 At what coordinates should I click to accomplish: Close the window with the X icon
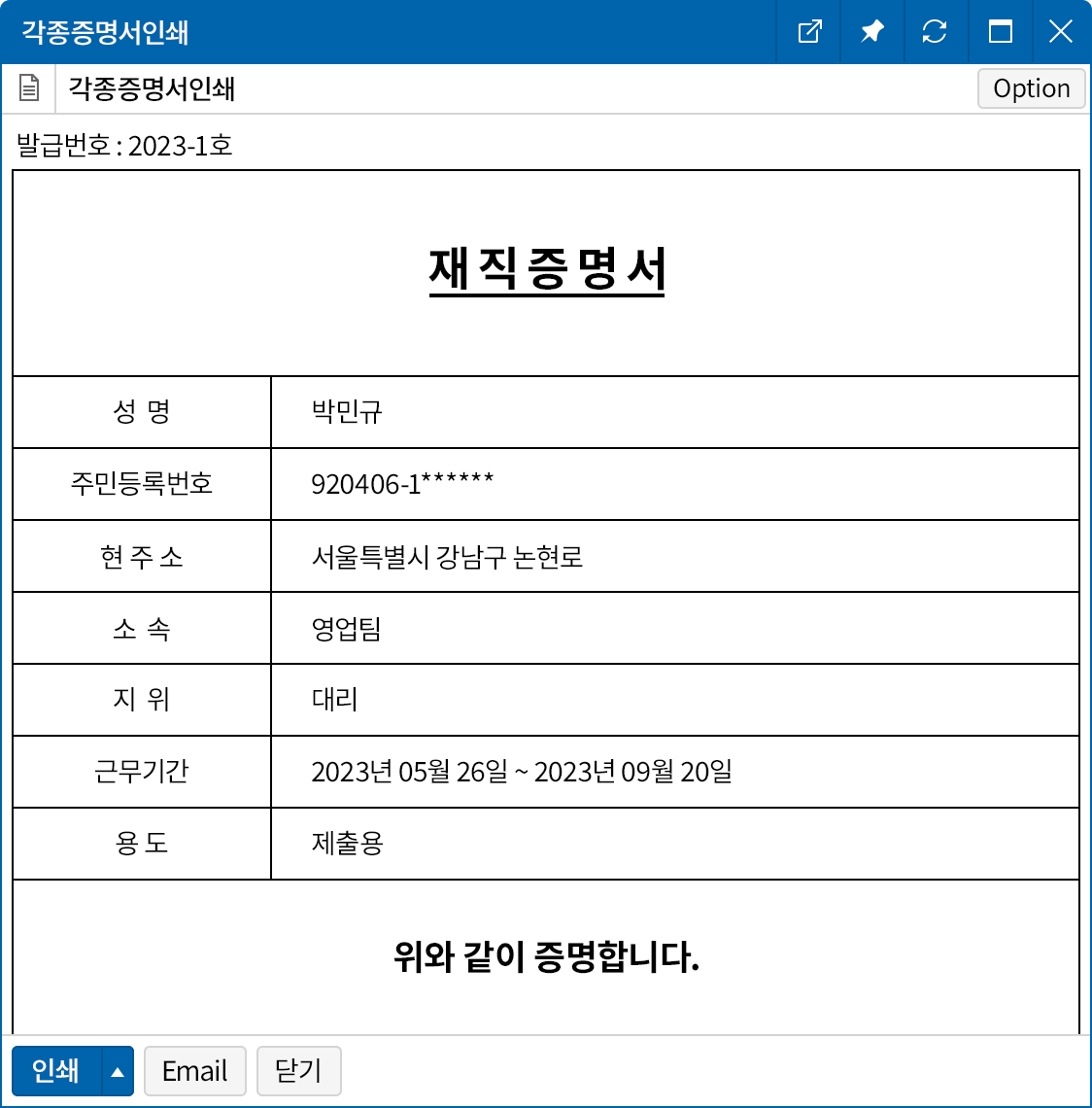tap(1060, 32)
